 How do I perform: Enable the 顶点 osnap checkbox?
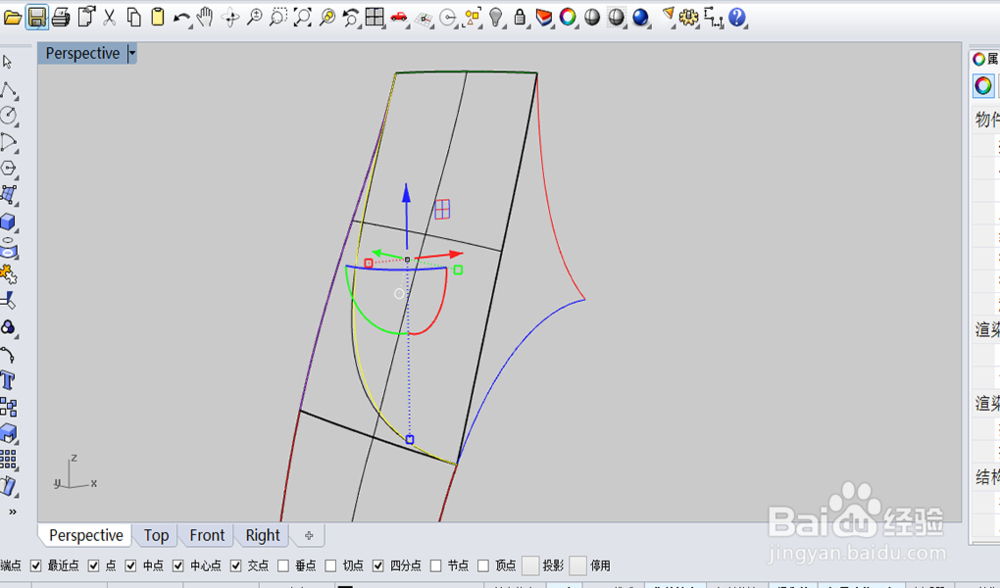click(x=483, y=566)
